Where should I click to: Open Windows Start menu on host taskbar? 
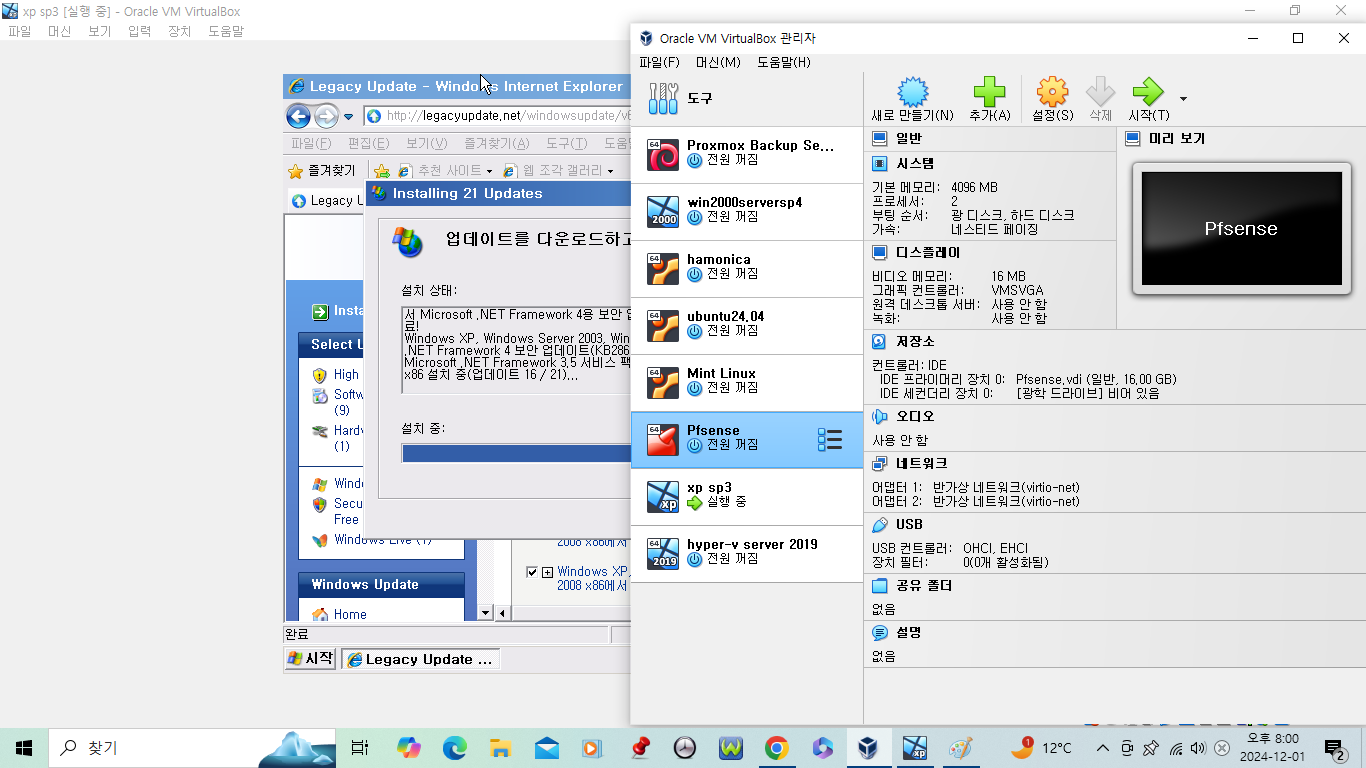(24, 747)
